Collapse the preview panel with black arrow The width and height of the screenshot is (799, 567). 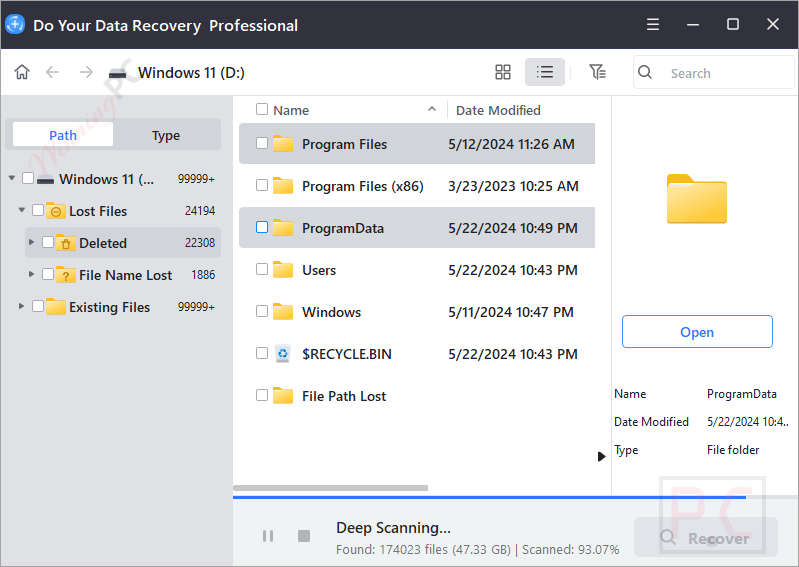point(601,456)
